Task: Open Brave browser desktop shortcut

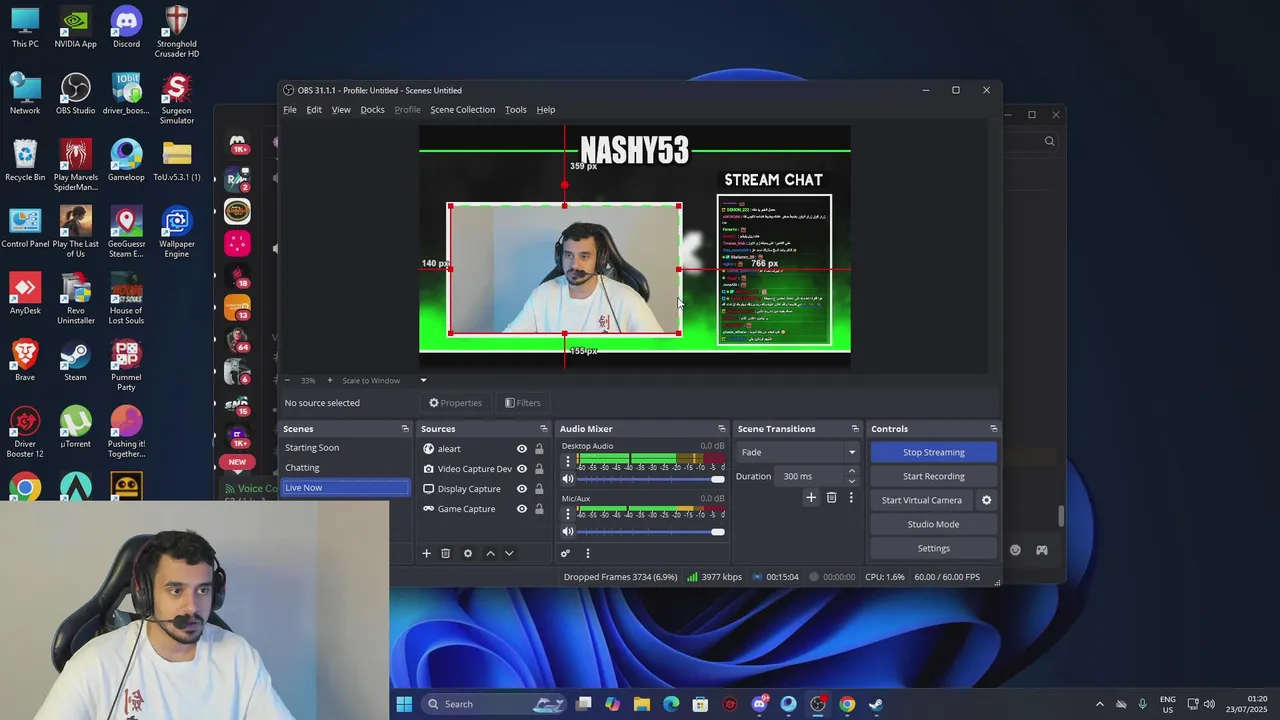Action: point(25,362)
